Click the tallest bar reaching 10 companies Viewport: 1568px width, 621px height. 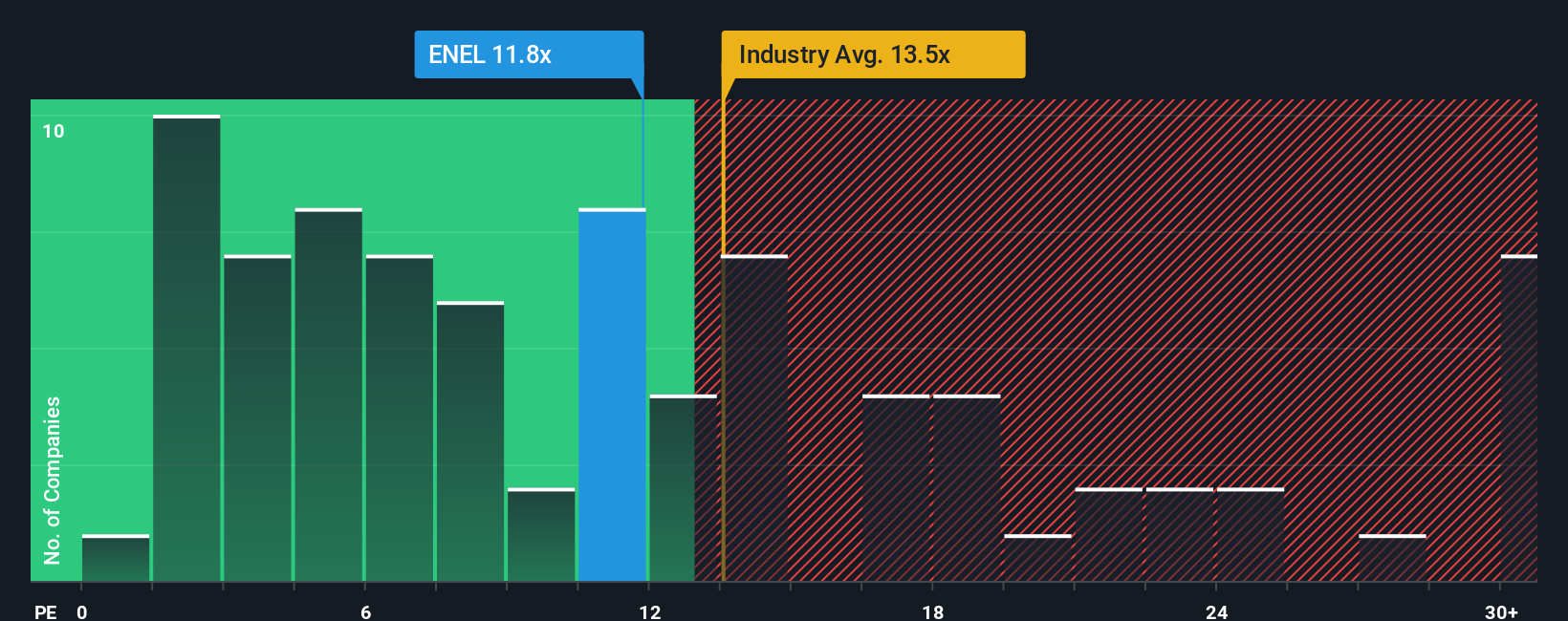click(x=186, y=348)
